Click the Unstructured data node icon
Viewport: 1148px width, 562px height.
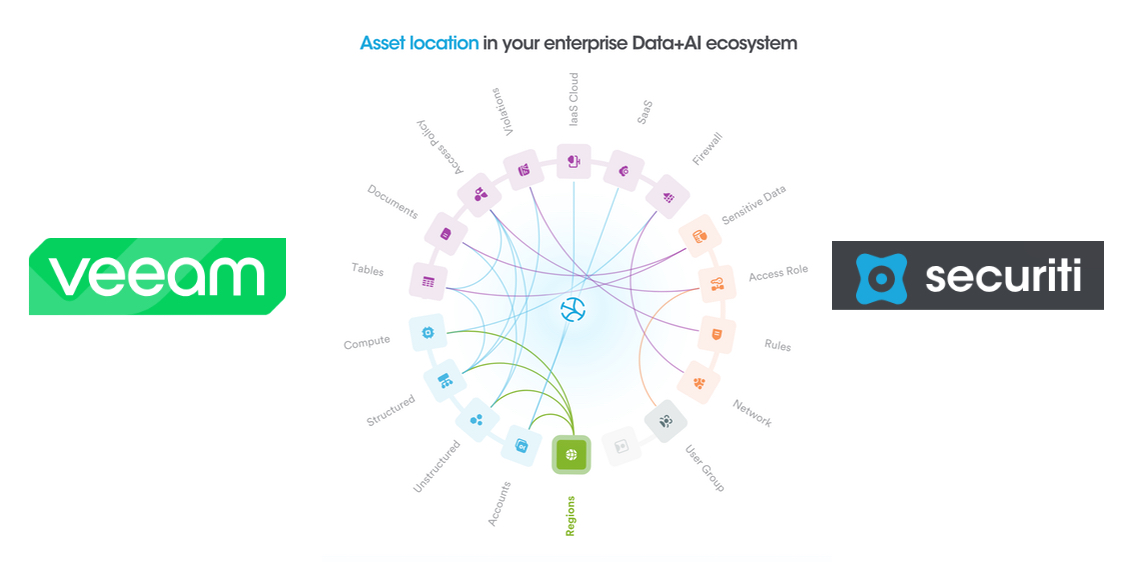[x=477, y=418]
